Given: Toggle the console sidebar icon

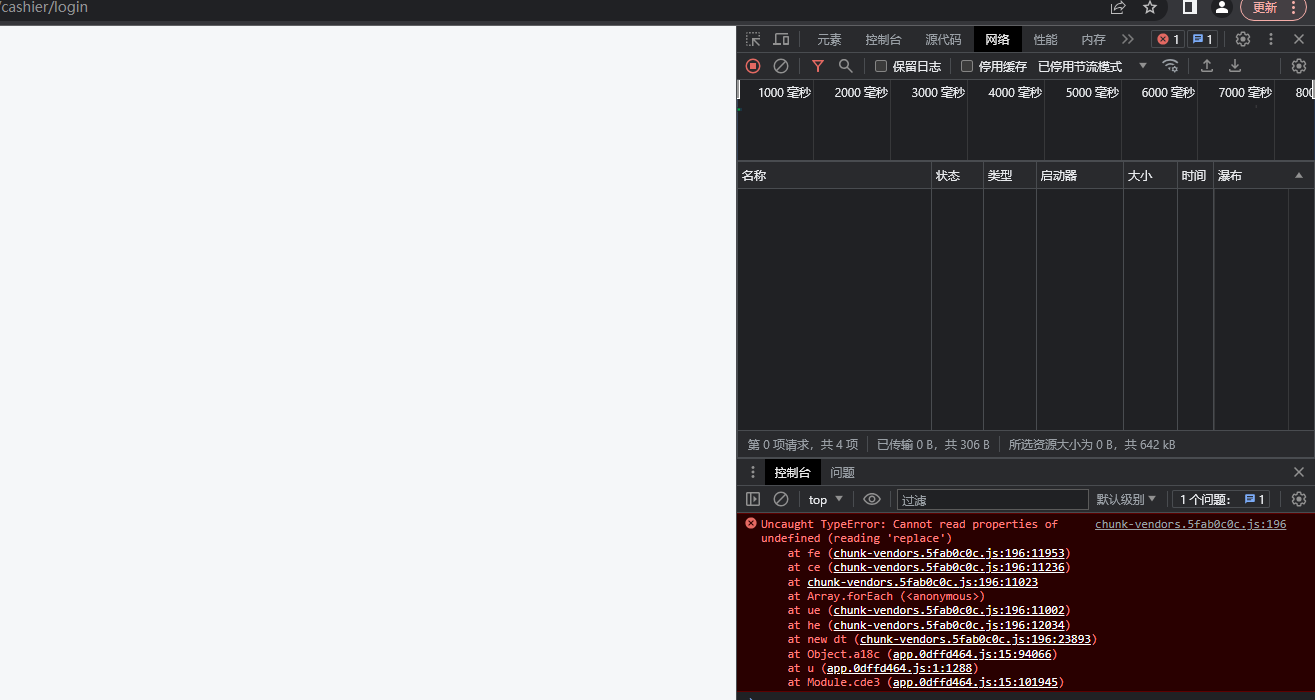Looking at the screenshot, I should pyautogui.click(x=753, y=499).
